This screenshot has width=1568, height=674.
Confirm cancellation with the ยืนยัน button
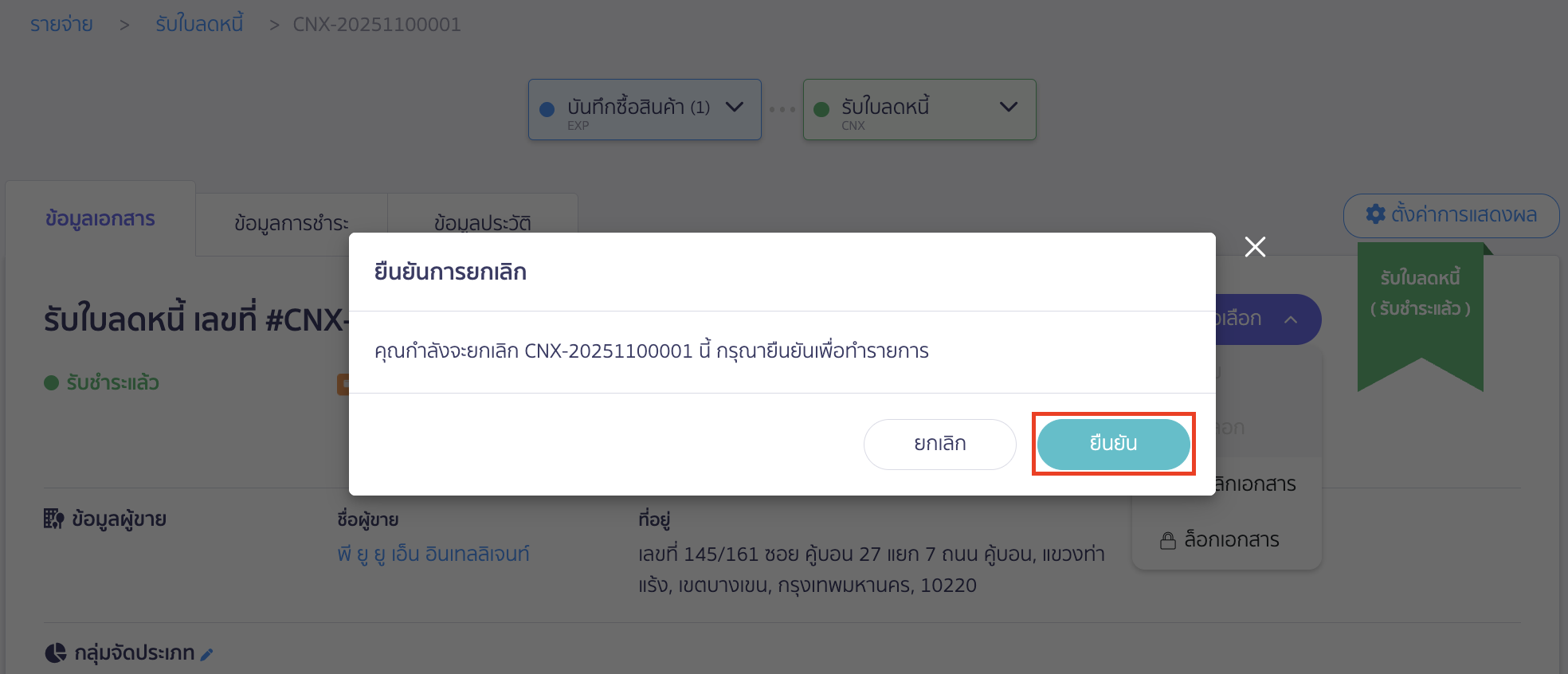click(x=1112, y=444)
